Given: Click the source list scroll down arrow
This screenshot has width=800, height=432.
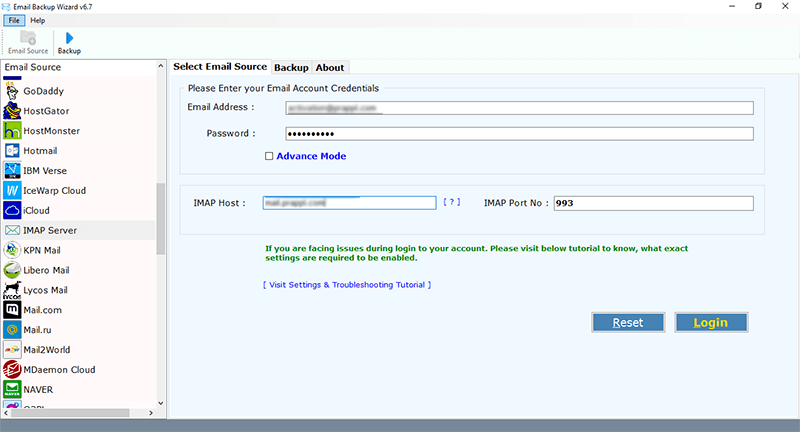Looking at the screenshot, I should pyautogui.click(x=161, y=403).
